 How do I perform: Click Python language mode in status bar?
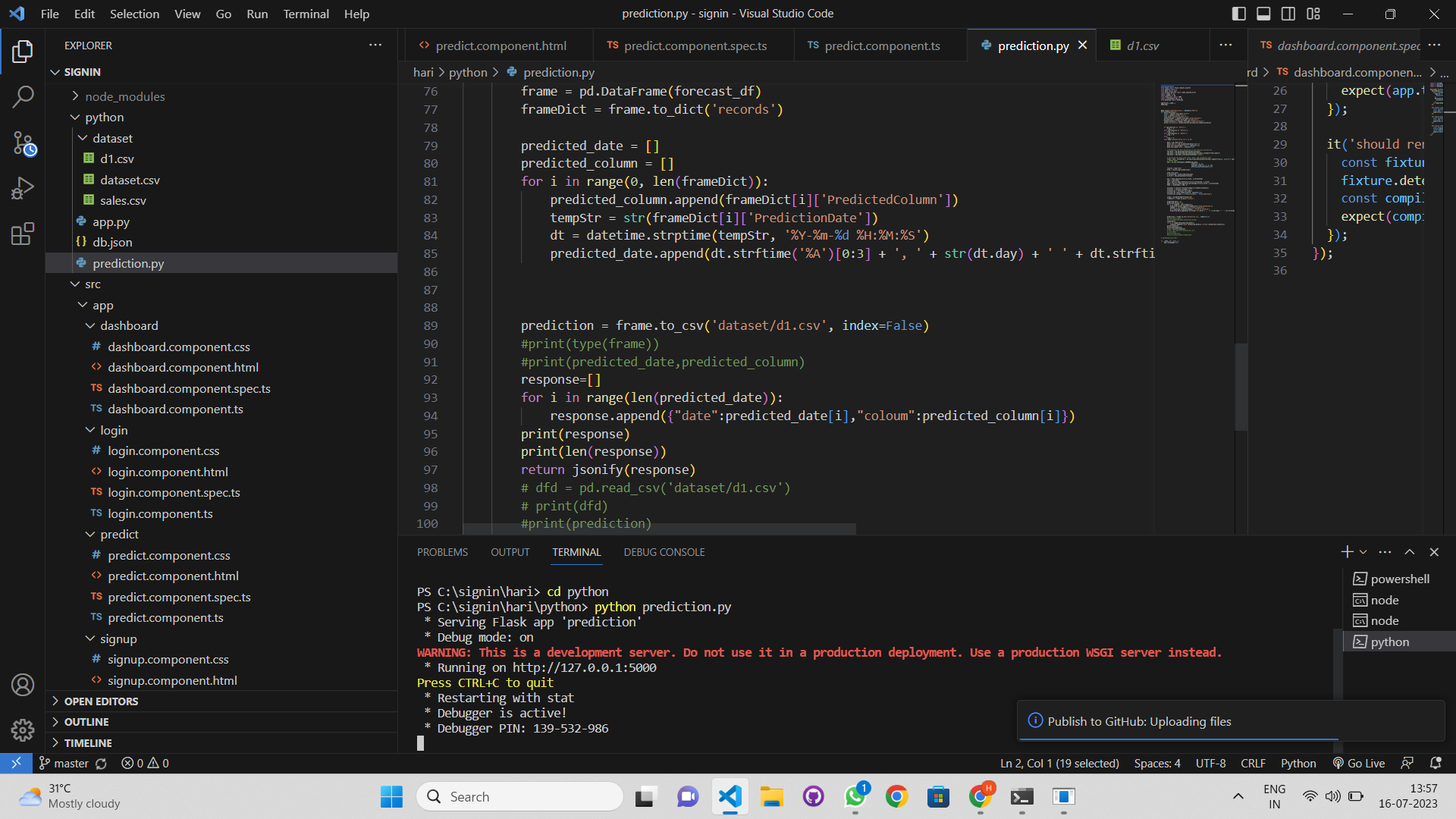[1298, 763]
